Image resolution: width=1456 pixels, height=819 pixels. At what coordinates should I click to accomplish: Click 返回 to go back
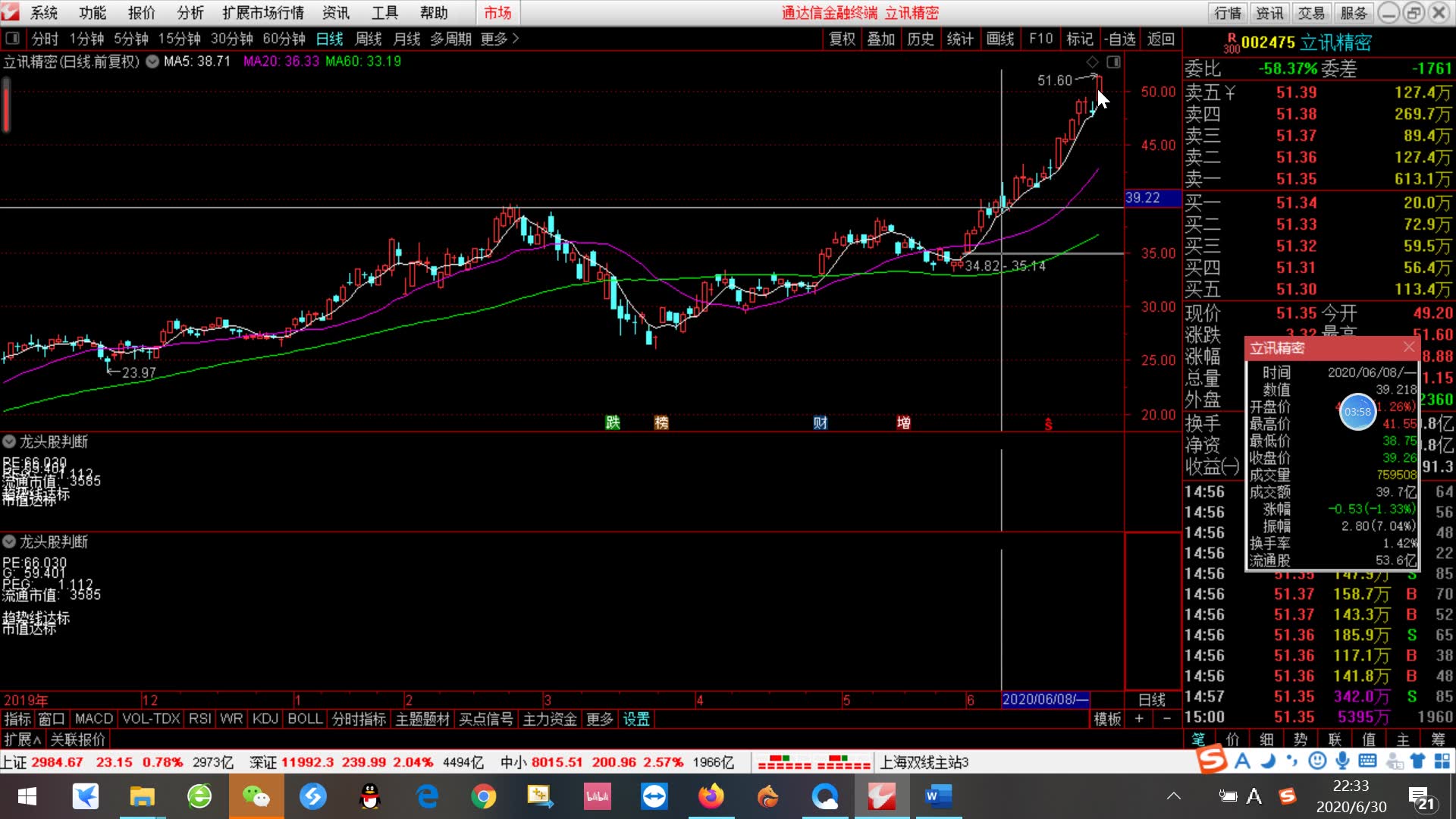coord(1161,39)
